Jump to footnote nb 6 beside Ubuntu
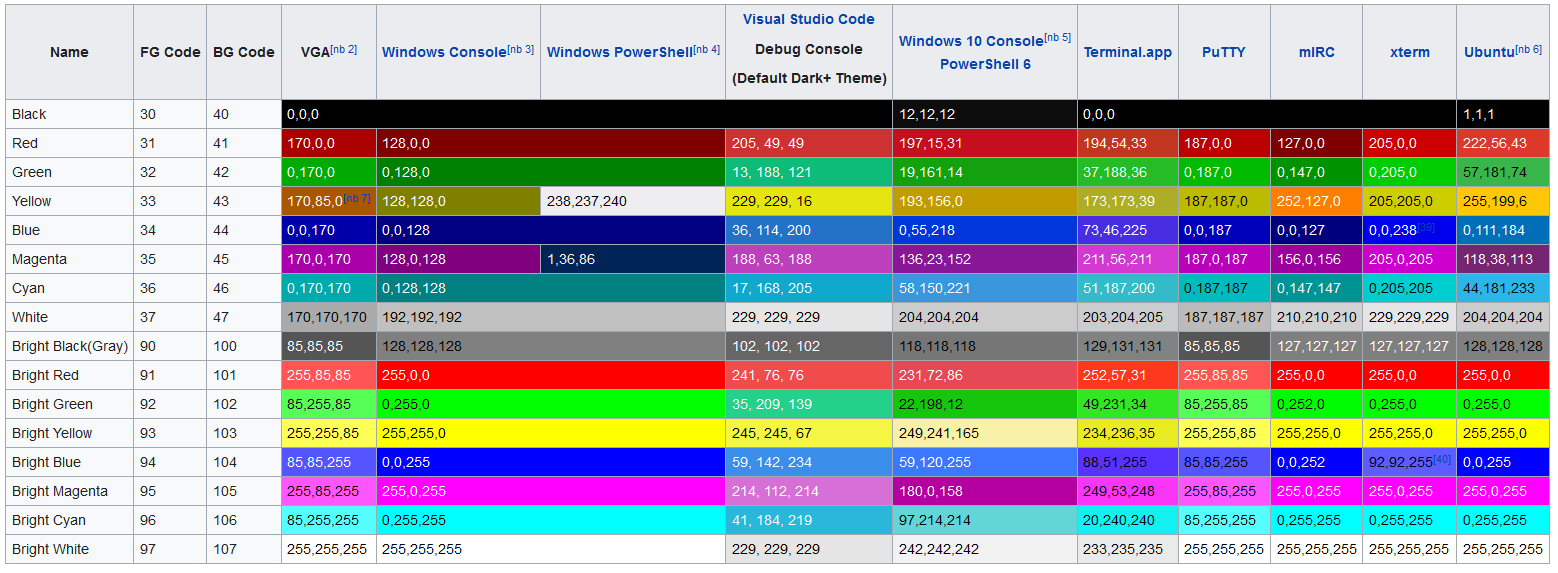This screenshot has height=573, width=1558. (1529, 49)
